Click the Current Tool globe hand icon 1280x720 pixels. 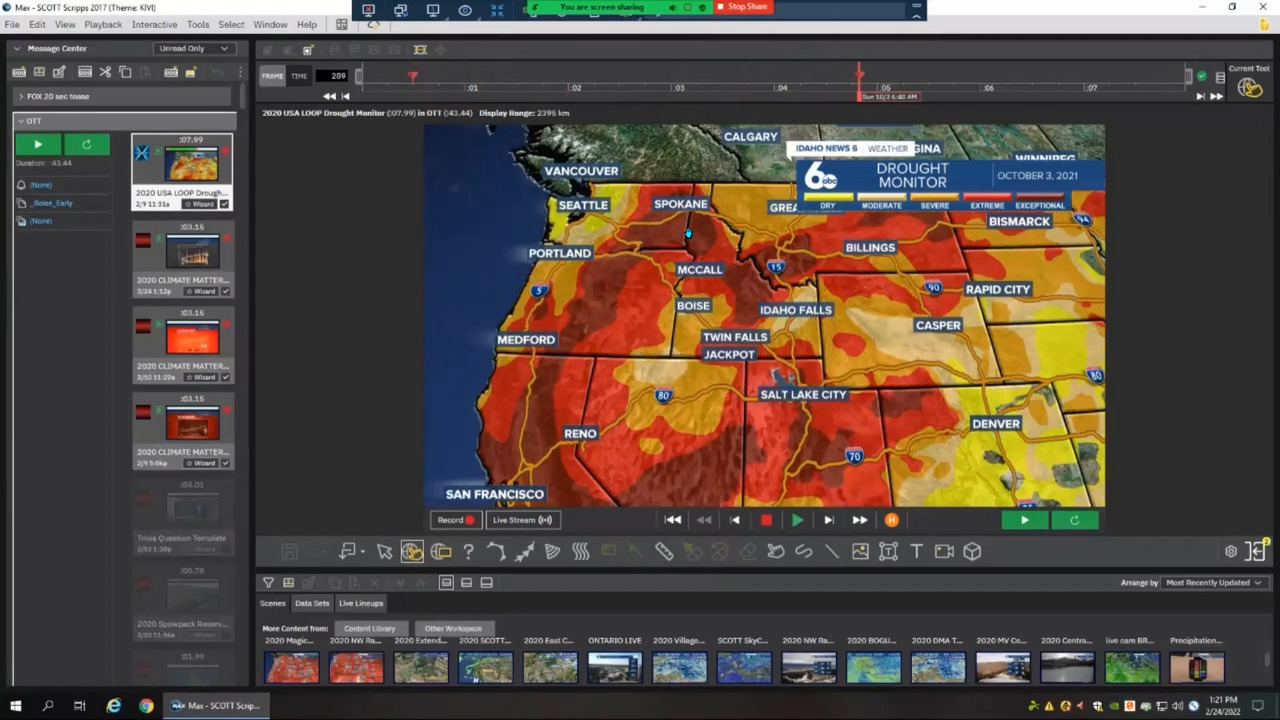point(1249,87)
